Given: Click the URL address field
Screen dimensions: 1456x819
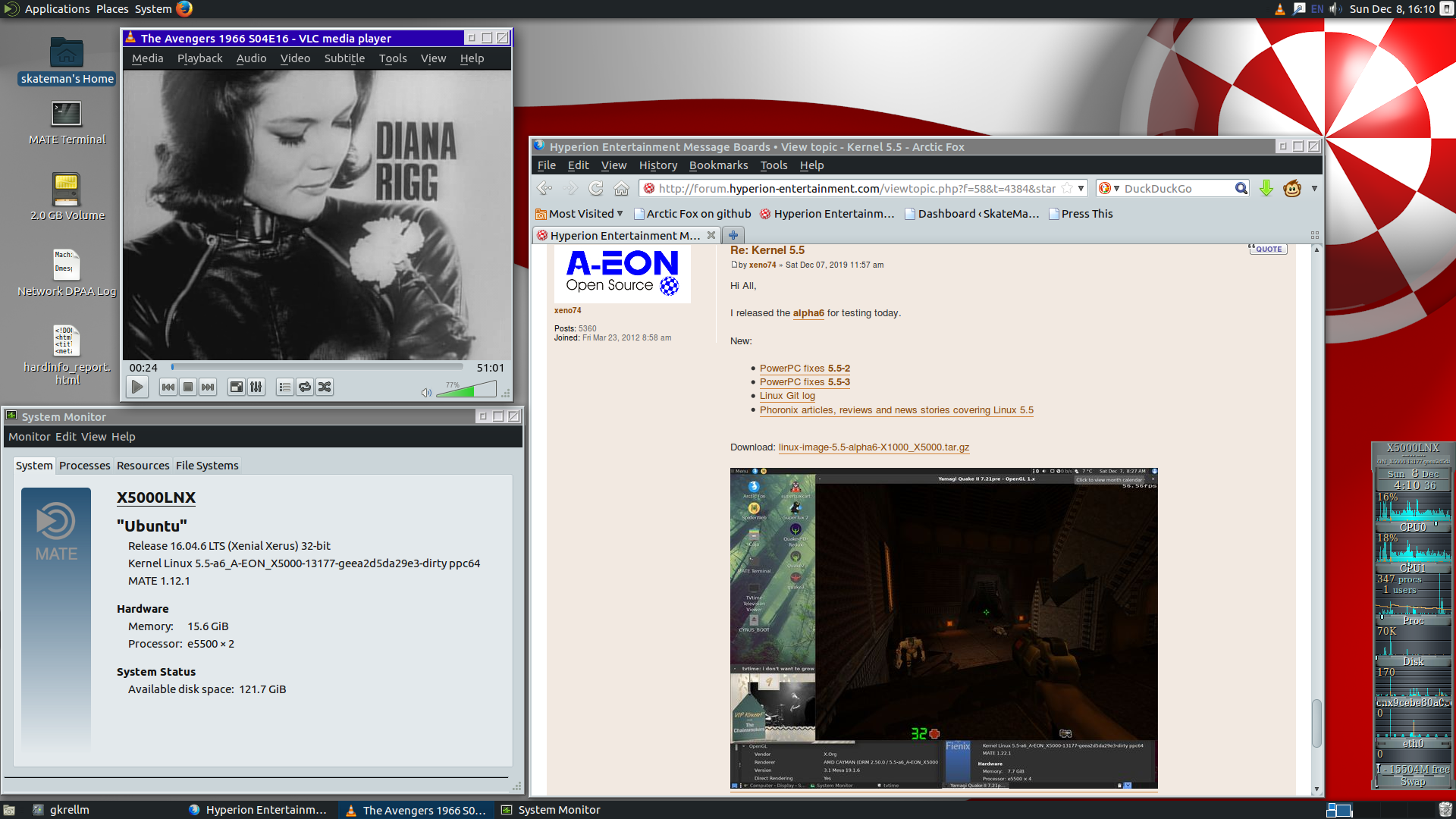Looking at the screenshot, I should 856,188.
